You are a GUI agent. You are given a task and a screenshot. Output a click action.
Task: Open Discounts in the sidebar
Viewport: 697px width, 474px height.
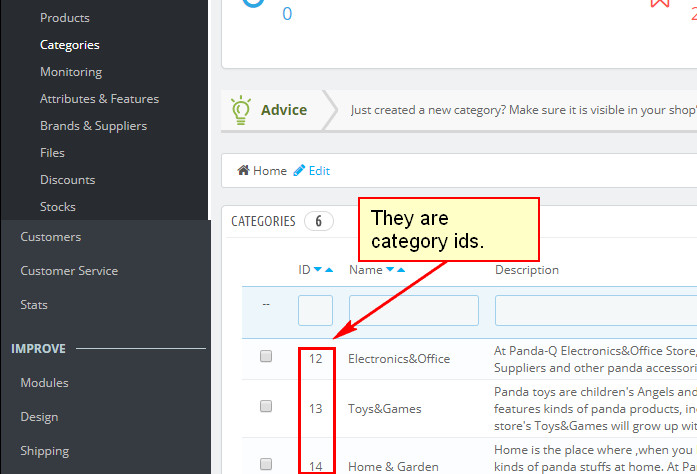click(67, 180)
